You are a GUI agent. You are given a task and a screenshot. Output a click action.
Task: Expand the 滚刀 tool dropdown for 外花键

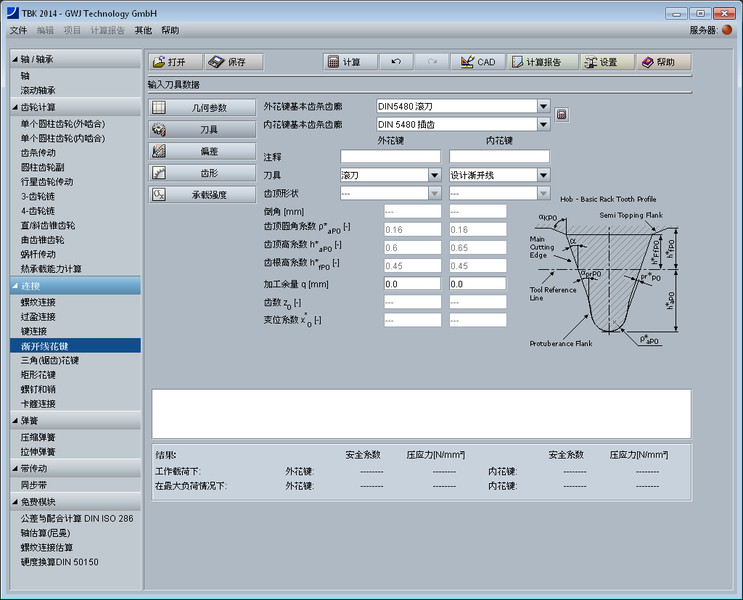(x=434, y=175)
